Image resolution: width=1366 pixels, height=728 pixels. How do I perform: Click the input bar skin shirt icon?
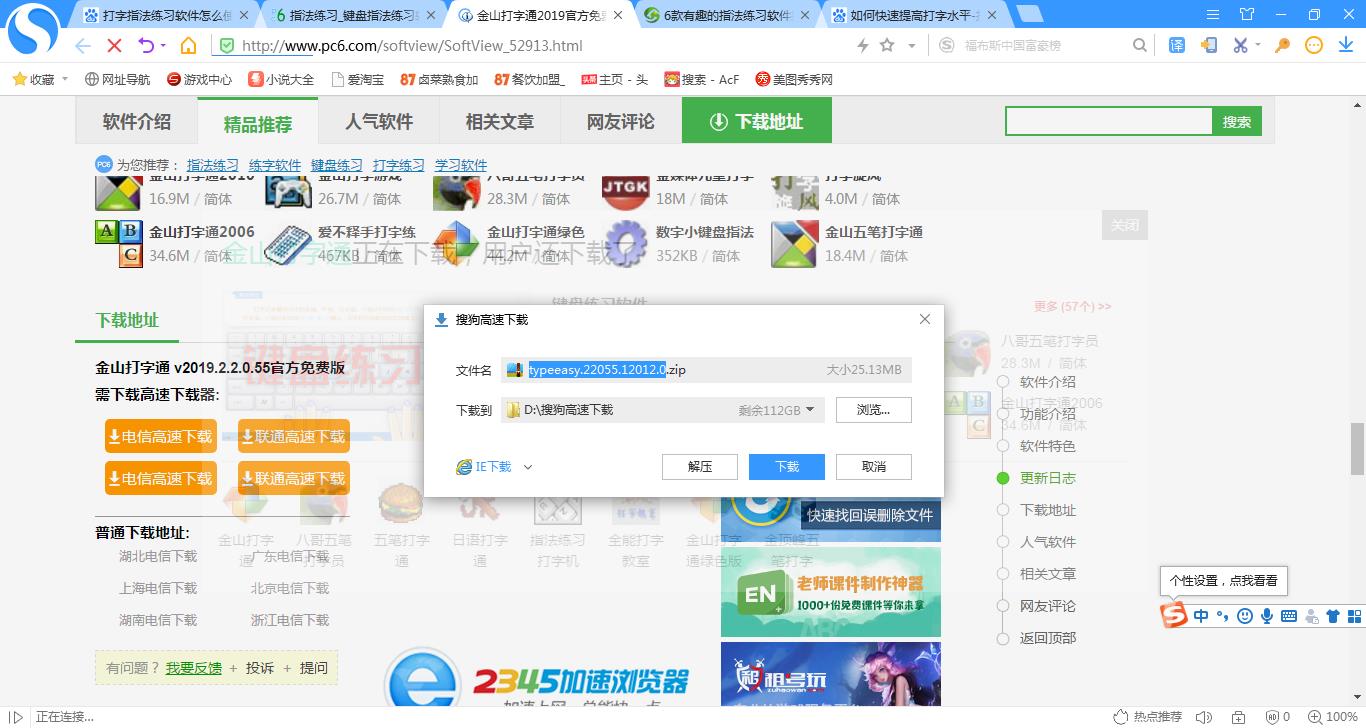point(1332,616)
